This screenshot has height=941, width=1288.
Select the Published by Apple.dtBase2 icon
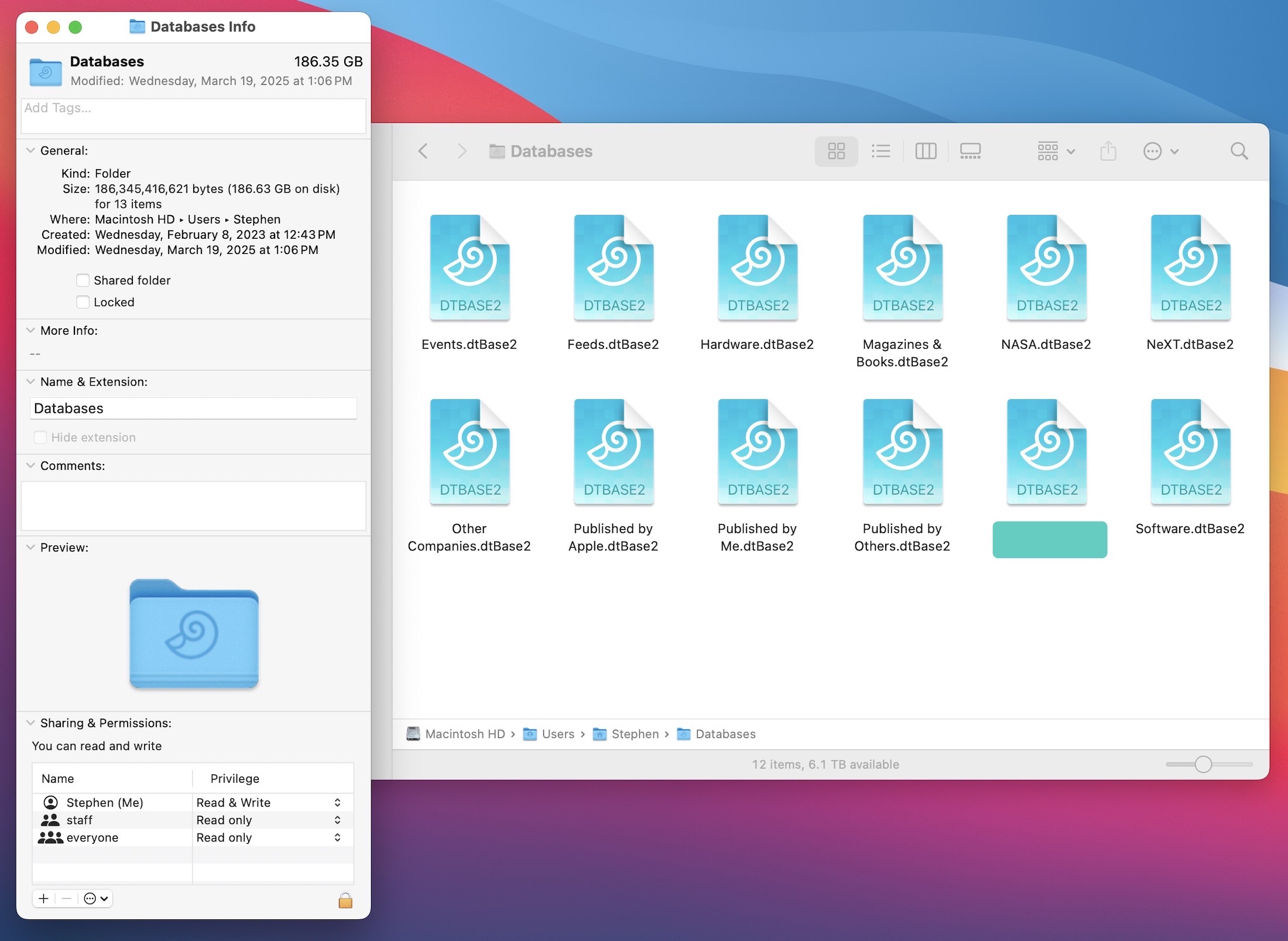tap(614, 452)
